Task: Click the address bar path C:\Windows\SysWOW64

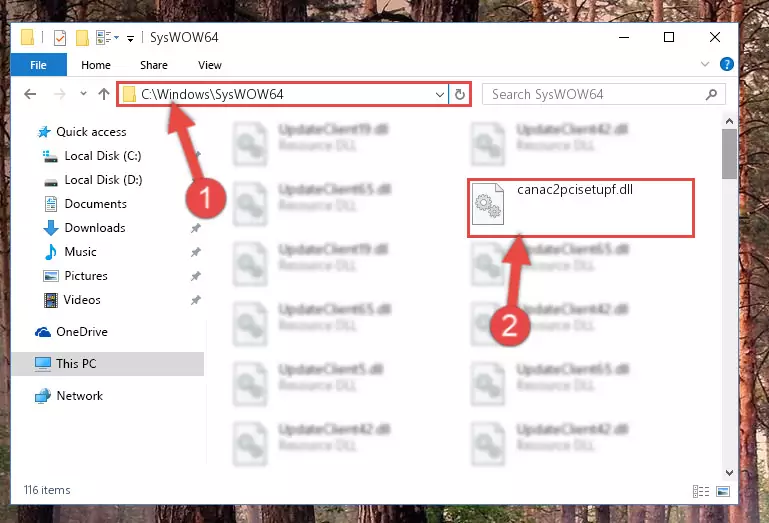Action: [212, 94]
